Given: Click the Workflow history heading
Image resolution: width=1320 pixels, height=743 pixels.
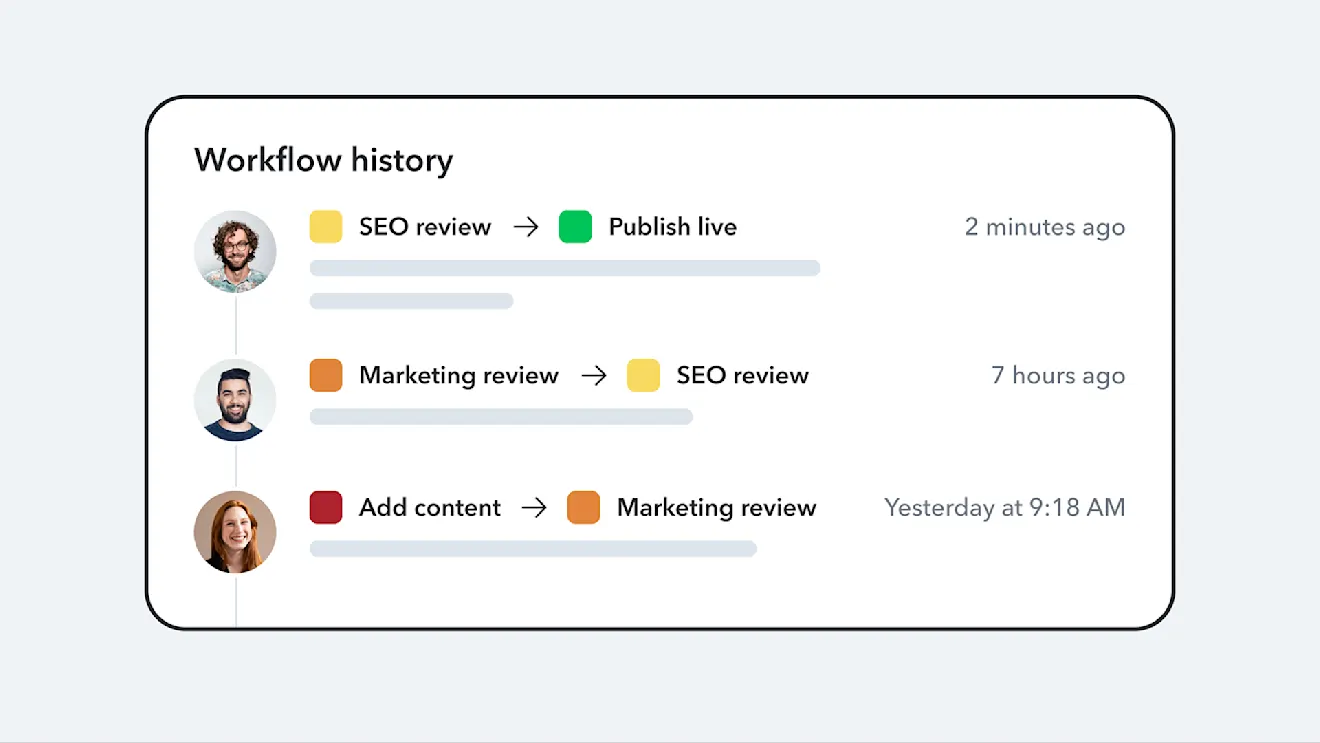Looking at the screenshot, I should 323,160.
